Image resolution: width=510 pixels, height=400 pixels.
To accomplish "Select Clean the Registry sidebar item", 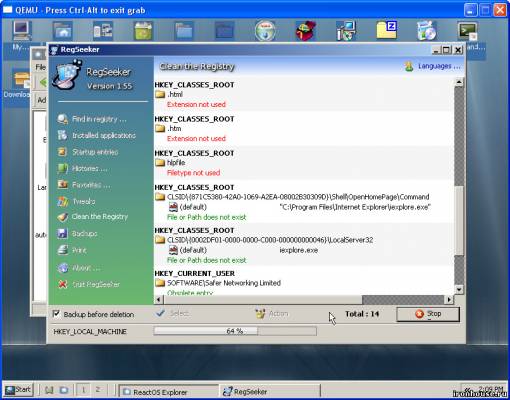I will [93, 217].
